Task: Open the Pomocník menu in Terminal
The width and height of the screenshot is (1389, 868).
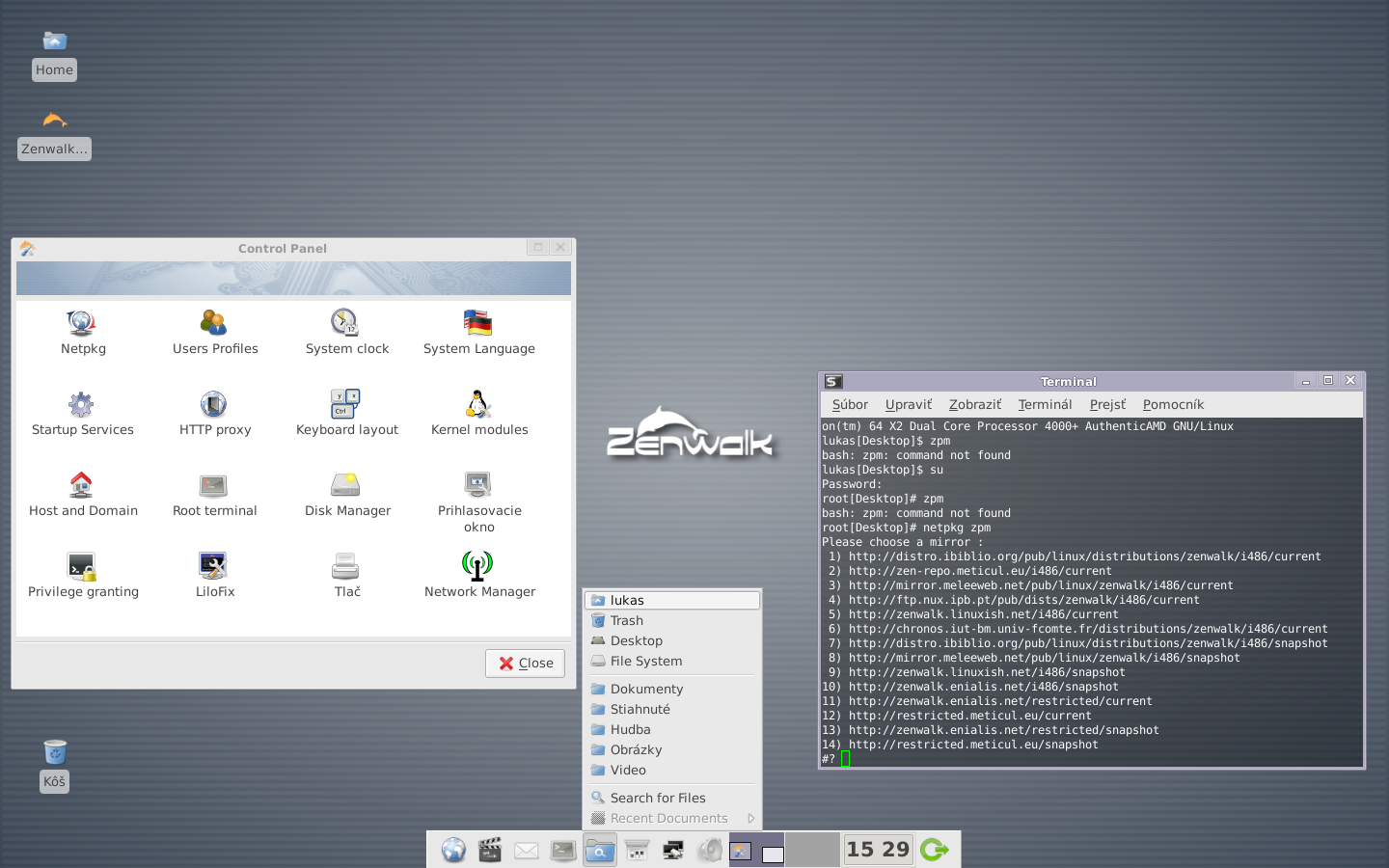Action: (1173, 405)
